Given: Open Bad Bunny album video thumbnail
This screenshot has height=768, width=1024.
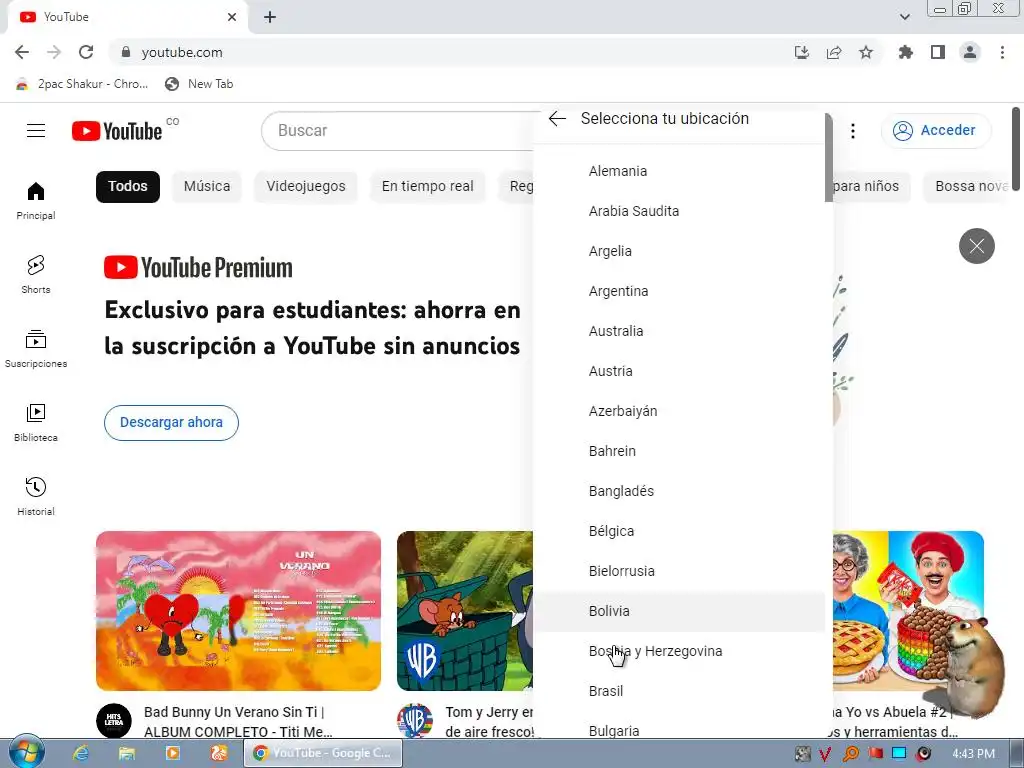Looking at the screenshot, I should [x=238, y=611].
